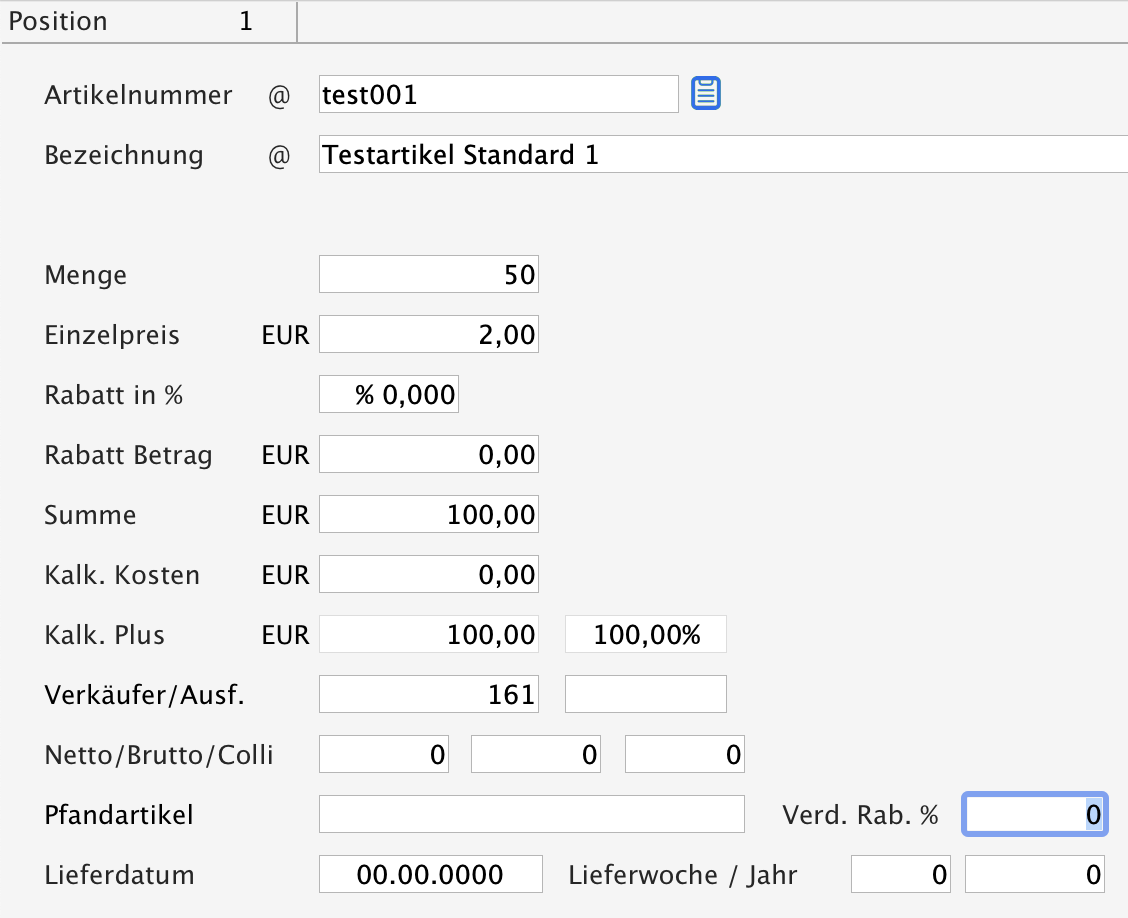Select the Menge field showing 50
1128x918 pixels.
coord(428,275)
